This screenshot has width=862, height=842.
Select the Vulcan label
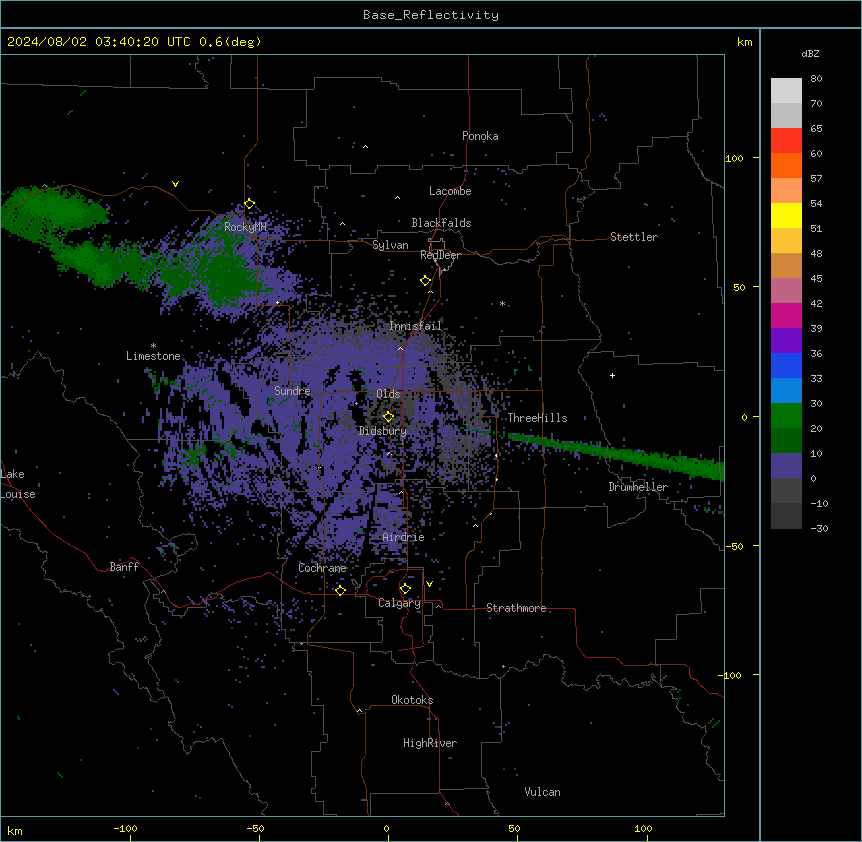[x=543, y=792]
